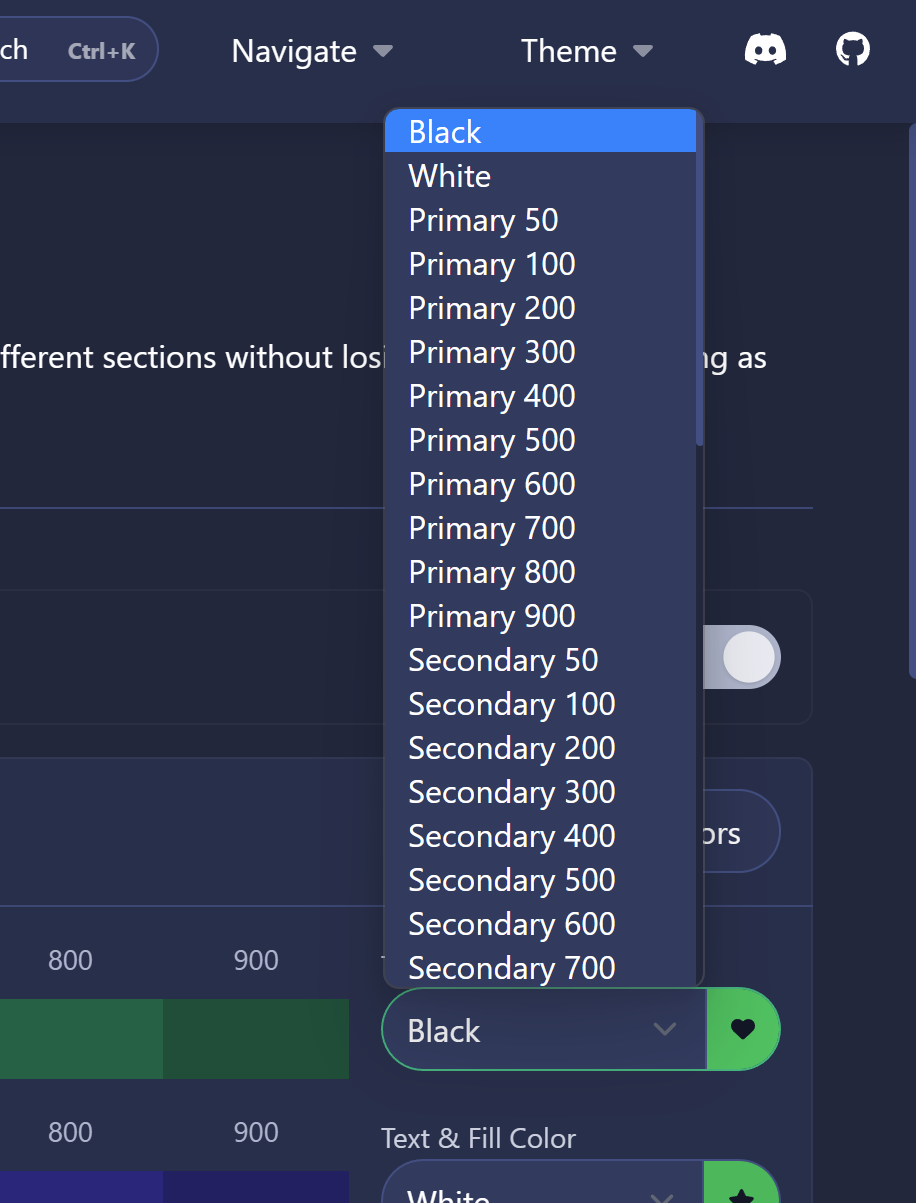Open the Theme dropdown
Viewport: 916px width, 1203px height.
pyautogui.click(x=586, y=50)
